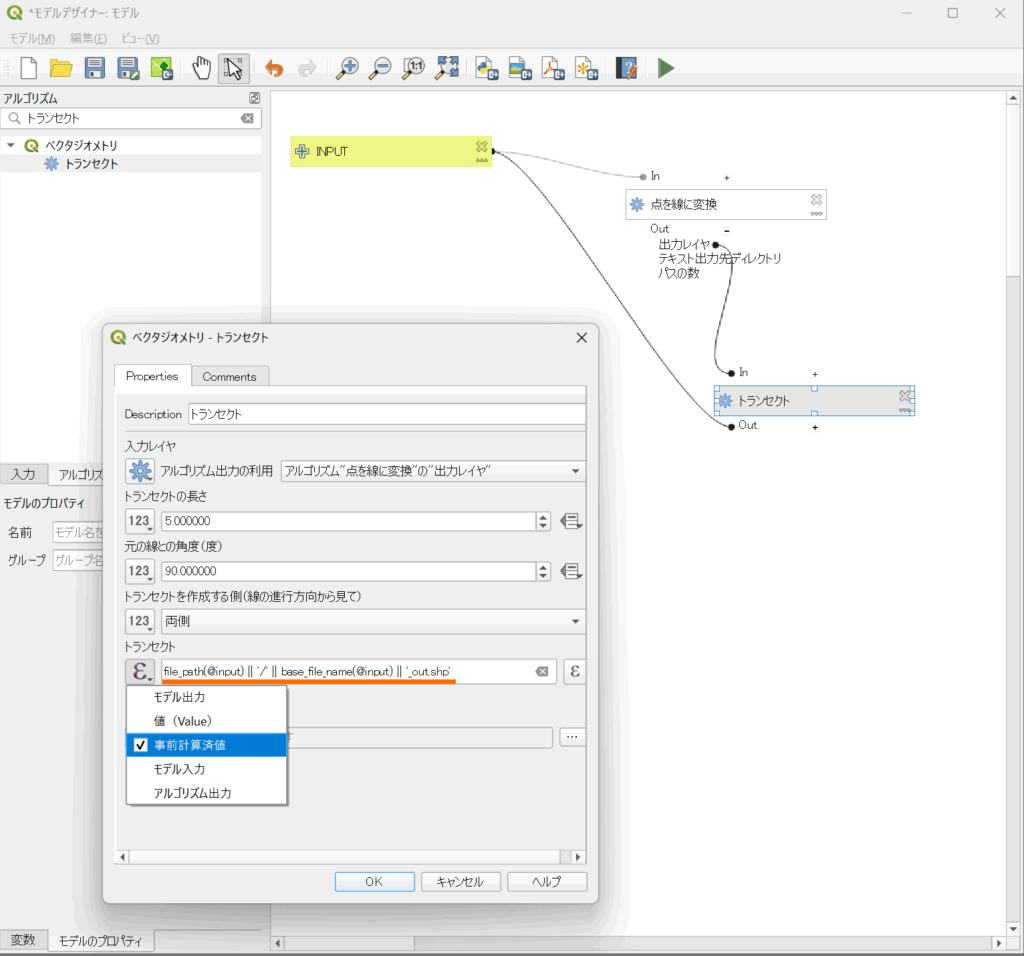Open source type menu for トランセクト output
Image resolution: width=1024 pixels, height=956 pixels.
click(140, 671)
